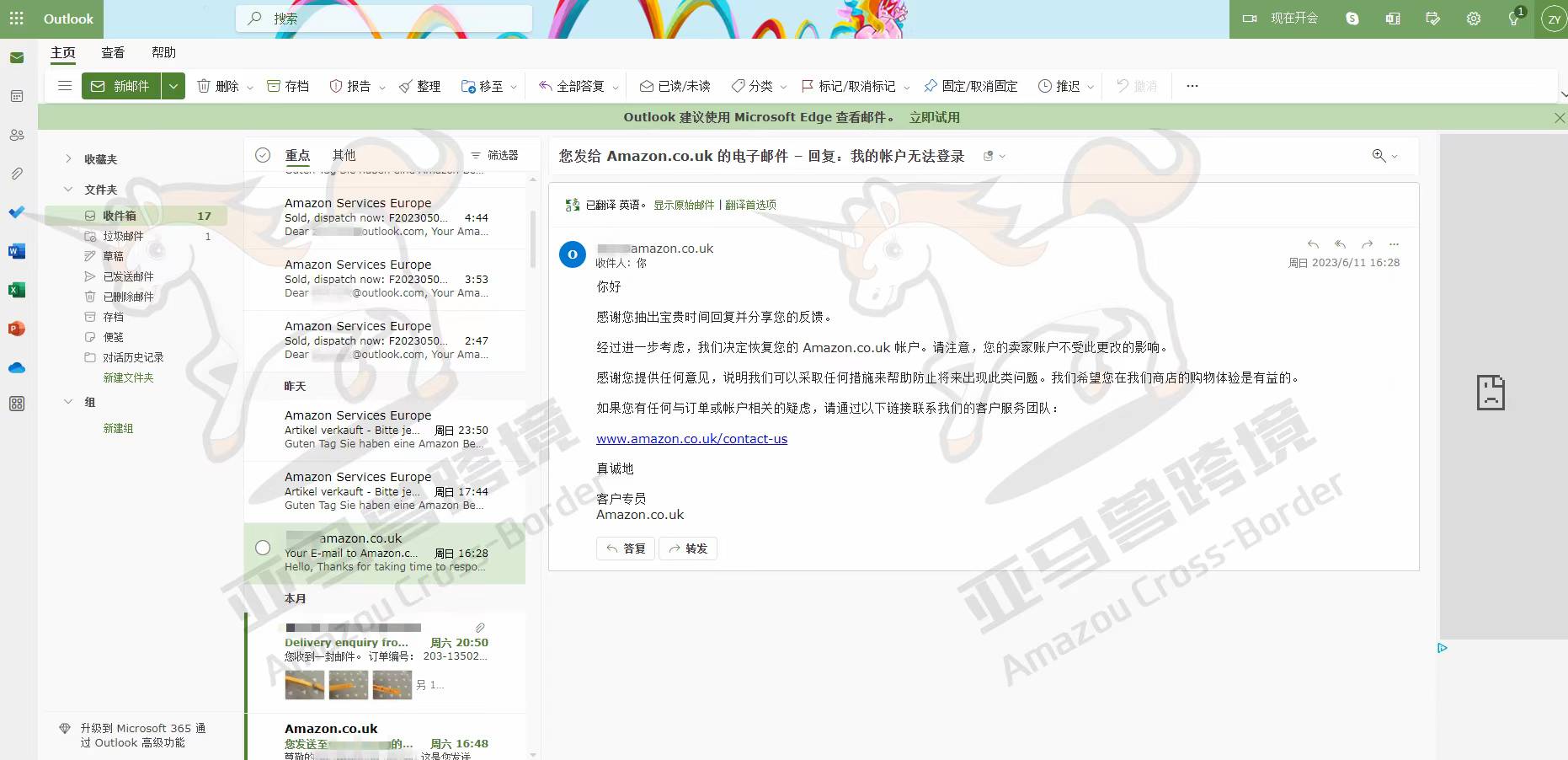Viewport: 1568px width, 760px height.
Task: Open the 收件箱 inbox folder
Action: coord(136,216)
